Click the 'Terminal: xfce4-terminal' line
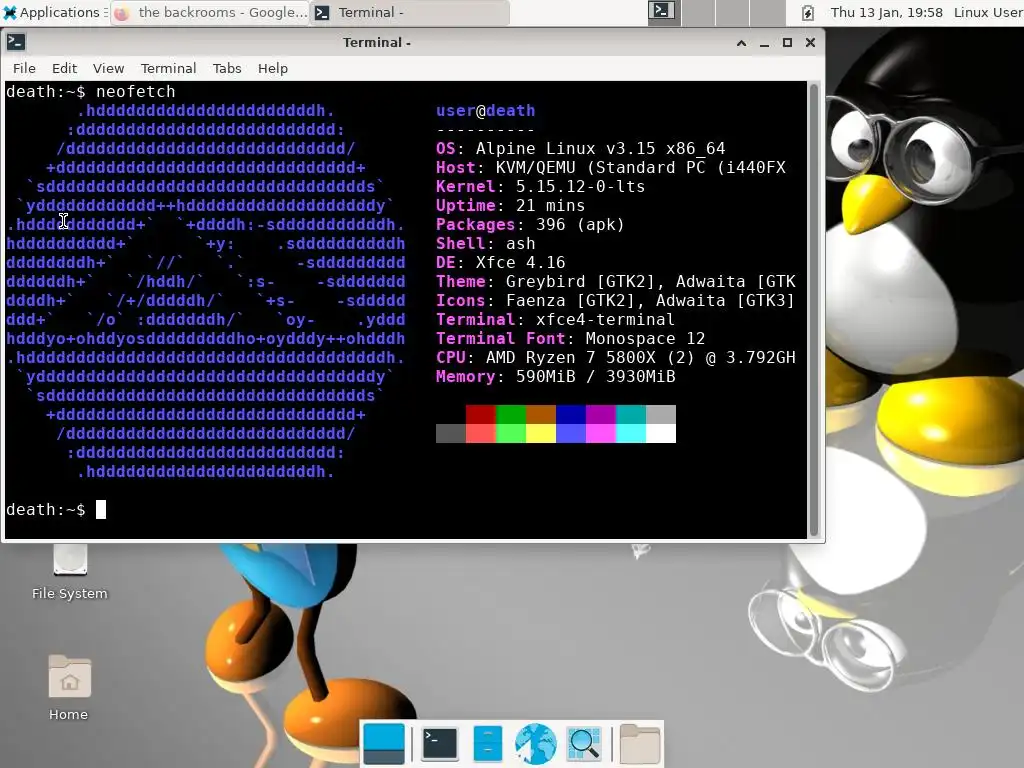Viewport: 1024px width, 768px height. coord(555,319)
